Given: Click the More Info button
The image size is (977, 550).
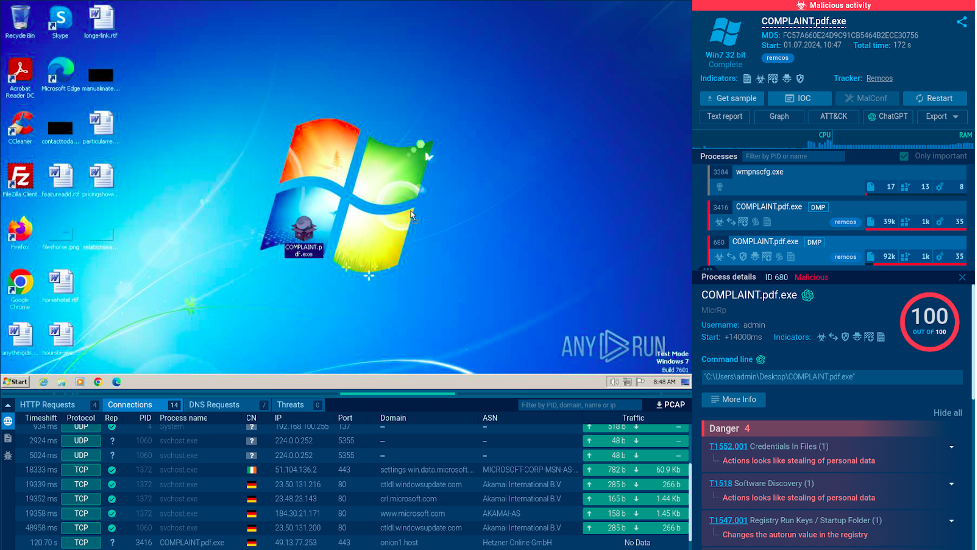Looking at the screenshot, I should tap(733, 400).
